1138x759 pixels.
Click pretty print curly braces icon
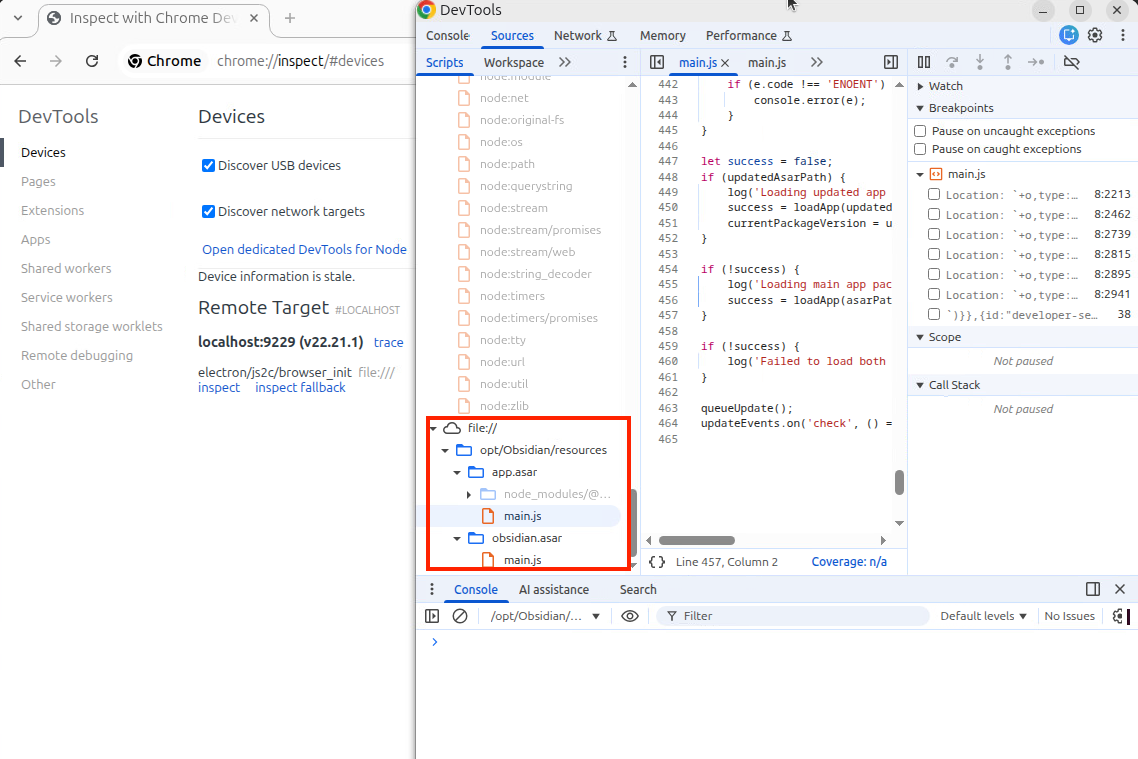657,562
